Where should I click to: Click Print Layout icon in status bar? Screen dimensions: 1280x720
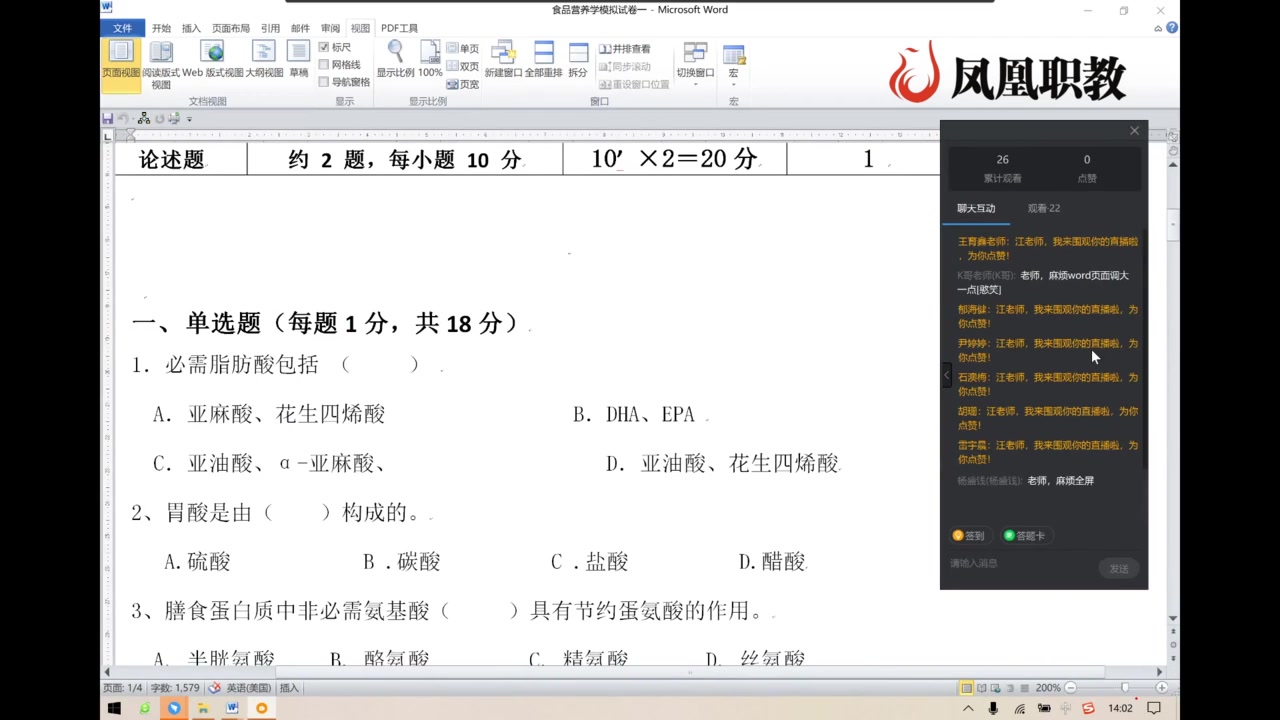[x=966, y=688]
